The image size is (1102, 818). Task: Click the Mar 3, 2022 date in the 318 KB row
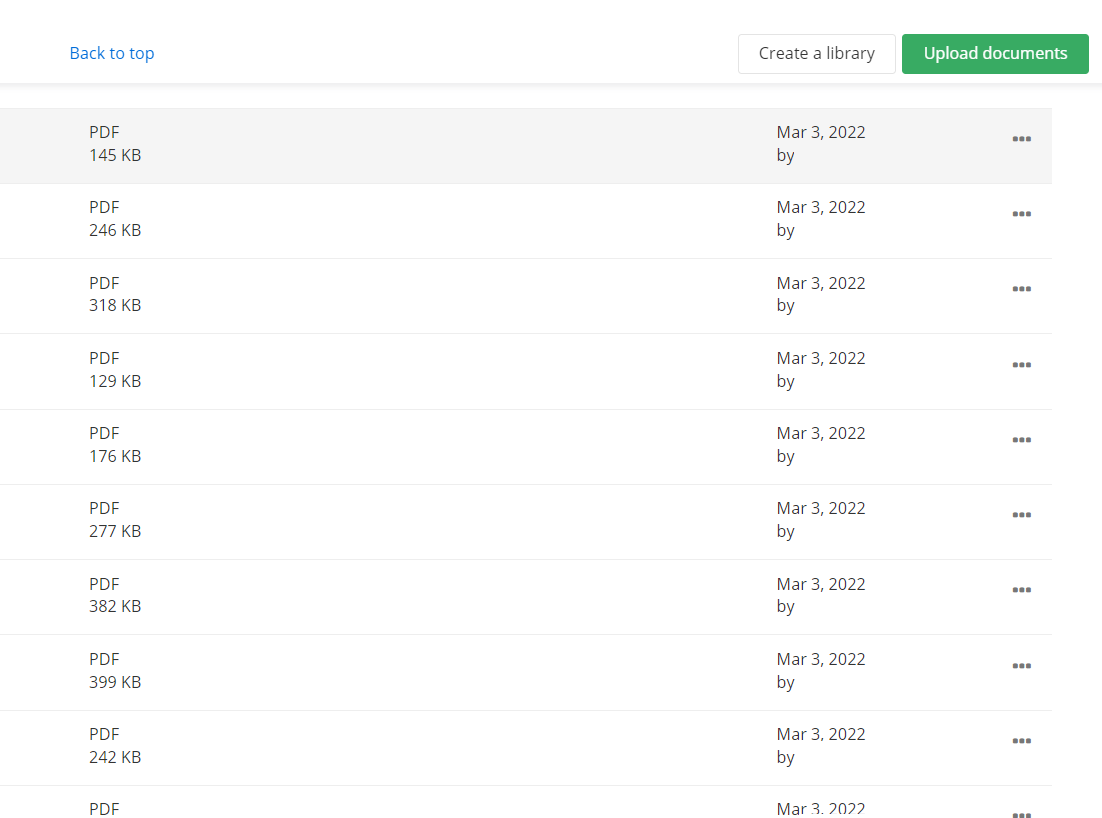(x=821, y=283)
